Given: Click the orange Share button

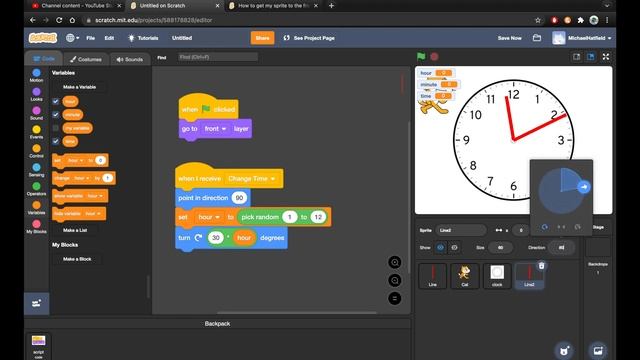Looking at the screenshot, I should coord(262,38).
